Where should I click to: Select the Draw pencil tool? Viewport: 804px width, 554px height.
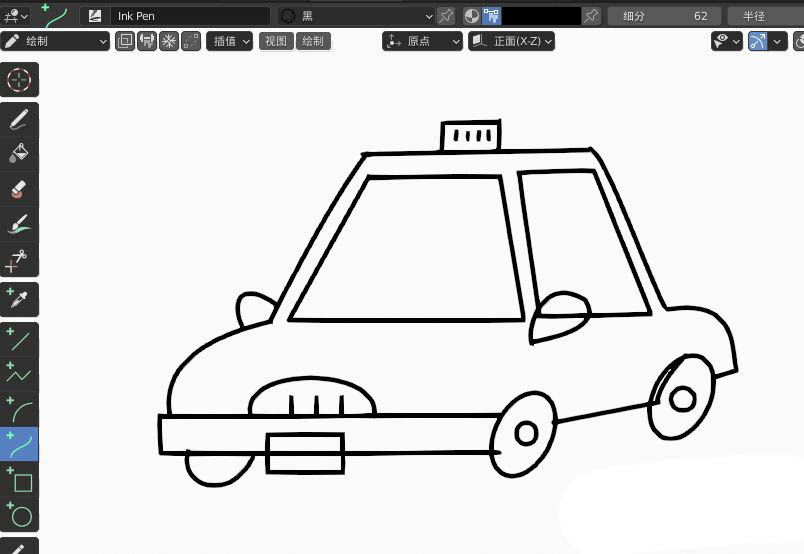pyautogui.click(x=19, y=120)
